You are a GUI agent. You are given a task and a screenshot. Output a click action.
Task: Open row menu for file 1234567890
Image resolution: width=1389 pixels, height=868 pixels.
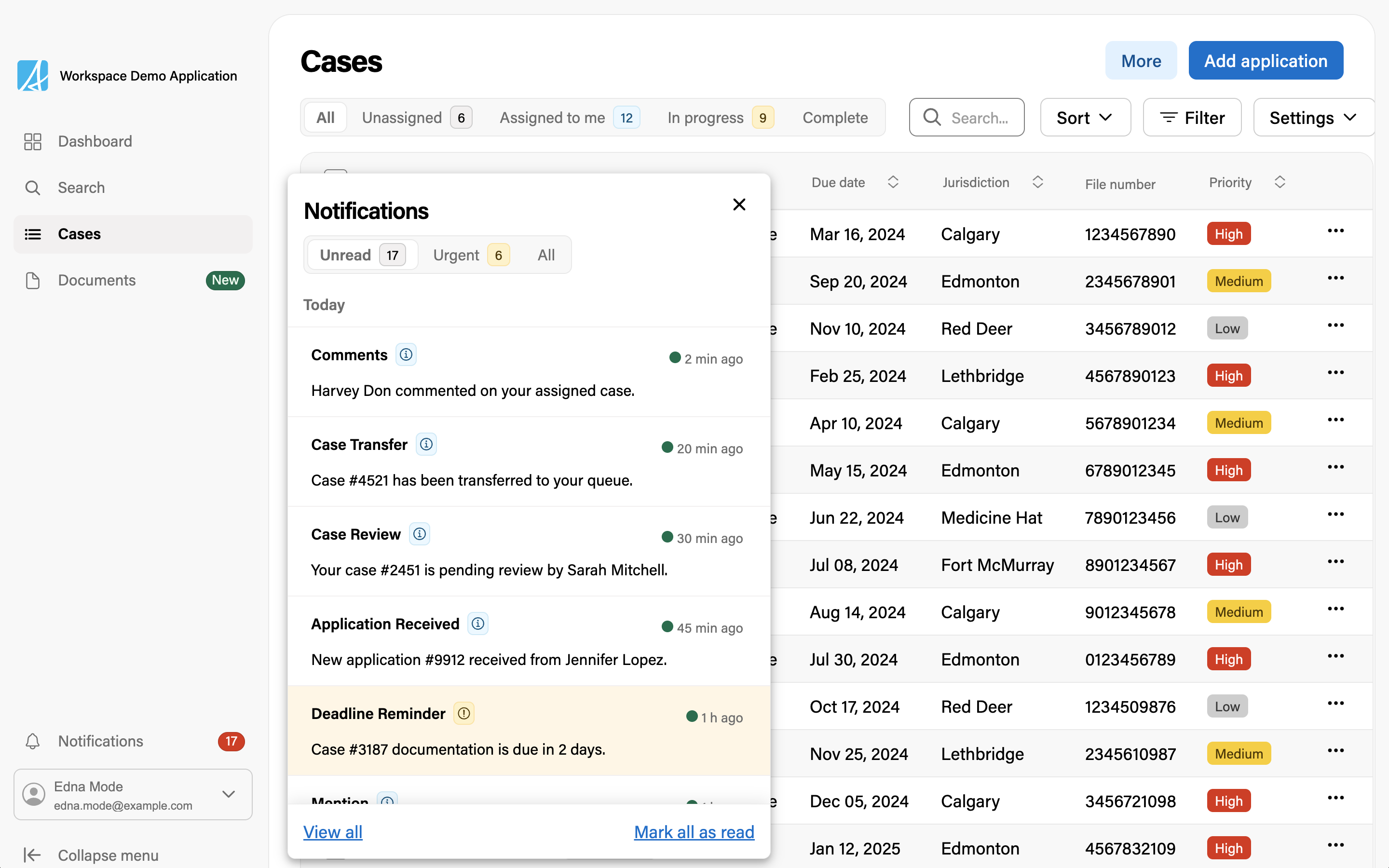(x=1335, y=231)
